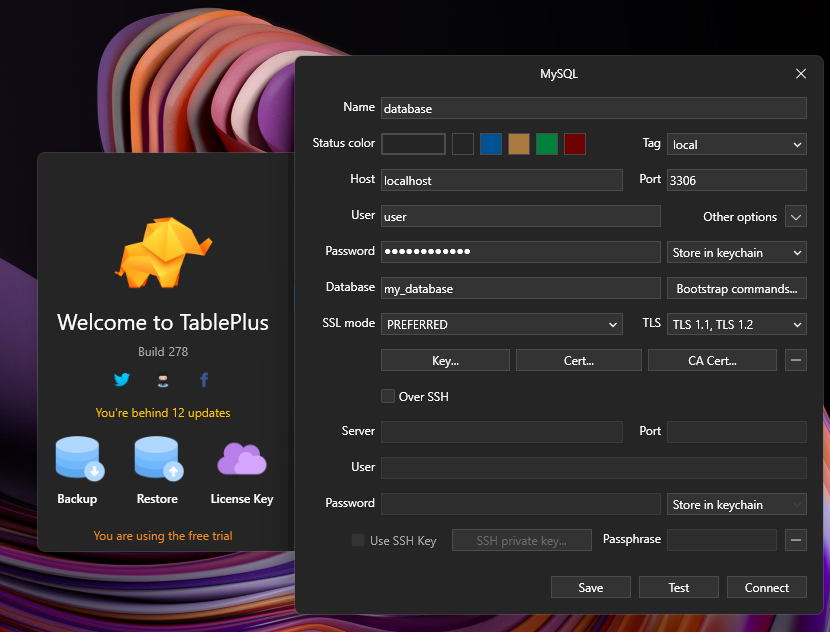
Task: Click the SSH private key button
Action: pos(521,540)
